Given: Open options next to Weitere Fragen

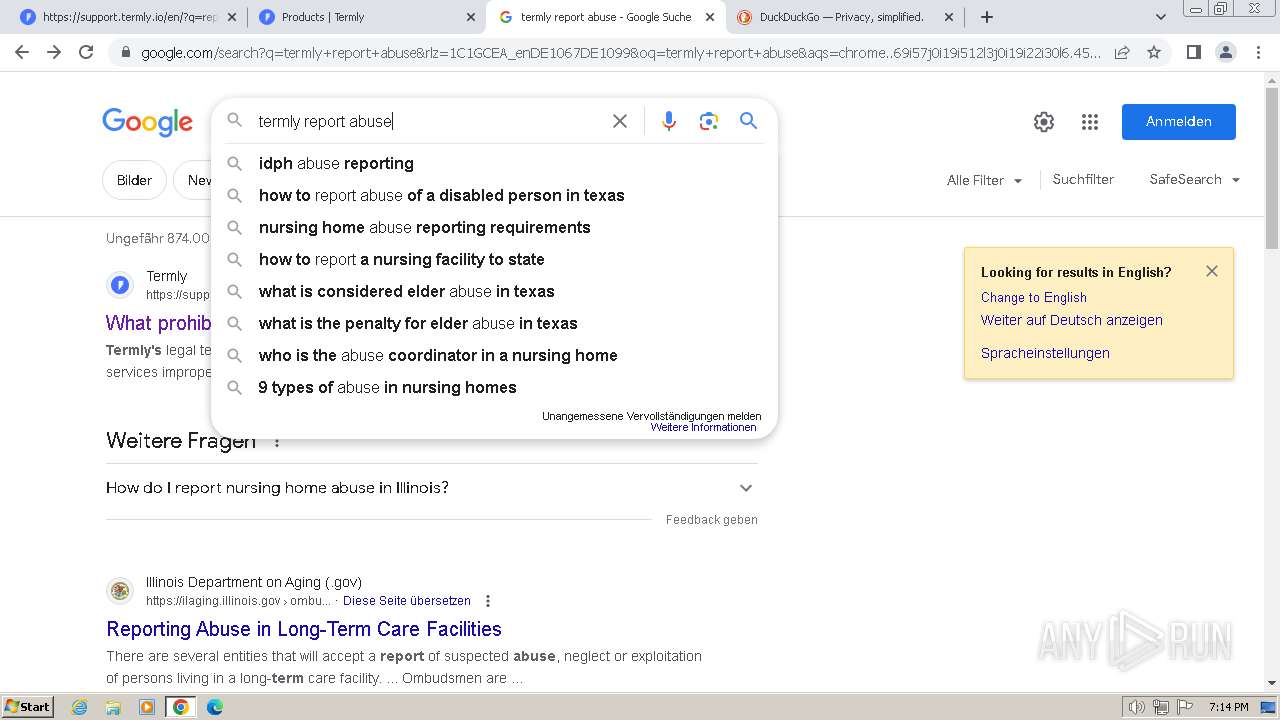Looking at the screenshot, I should pyautogui.click(x=277, y=441).
